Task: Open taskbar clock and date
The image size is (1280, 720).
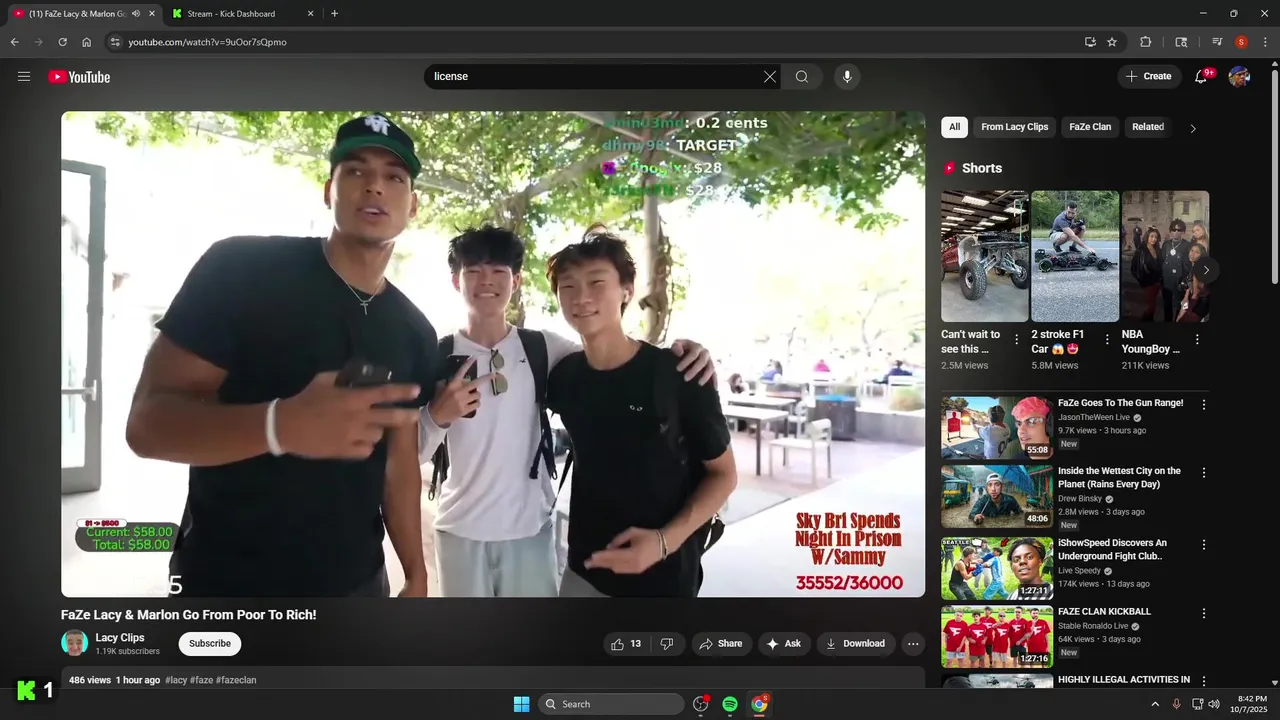Action: point(1251,704)
